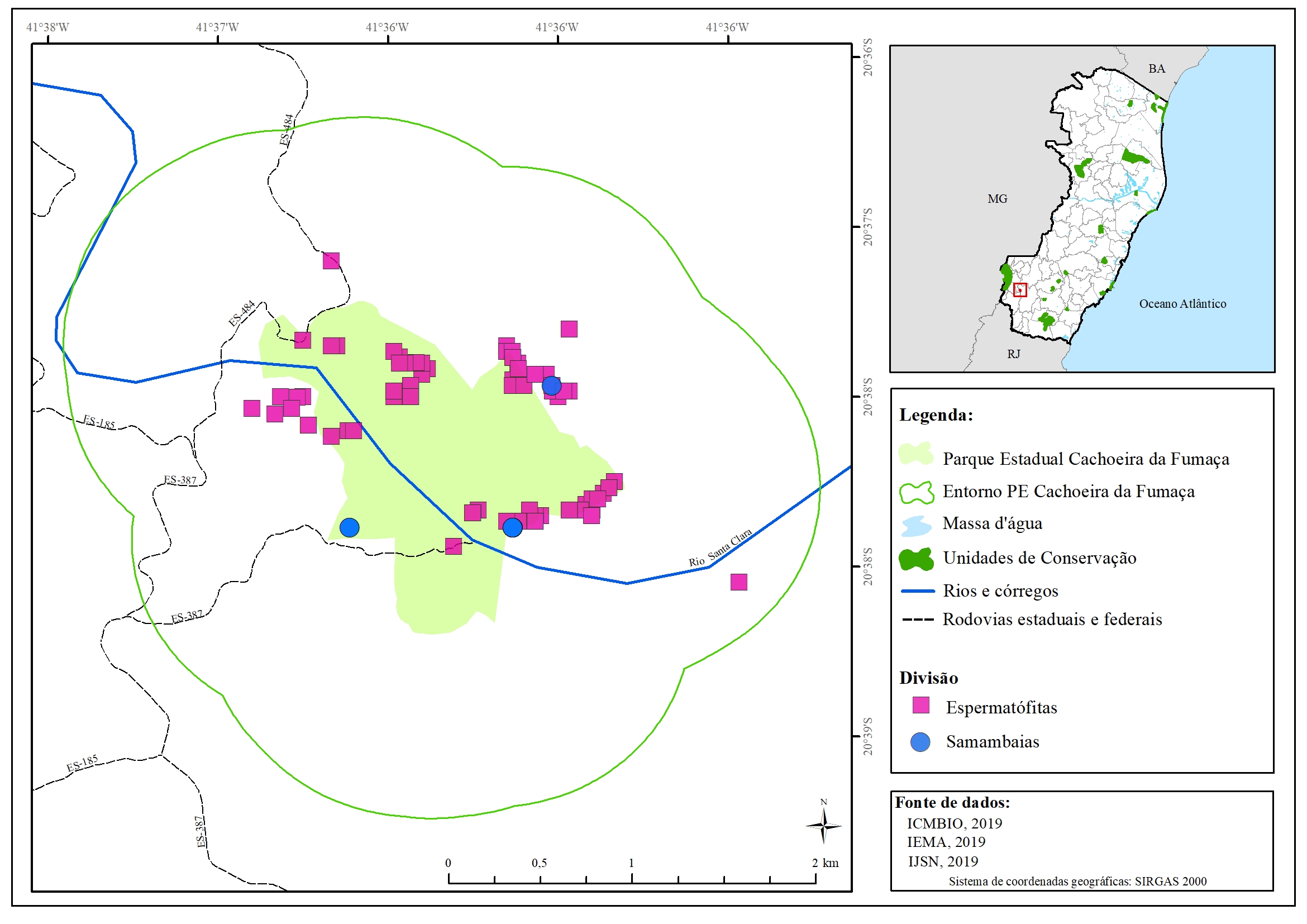Viewport: 1307px width, 924px height.
Task: Click the 2 km scale bar label
Action: [x=825, y=863]
